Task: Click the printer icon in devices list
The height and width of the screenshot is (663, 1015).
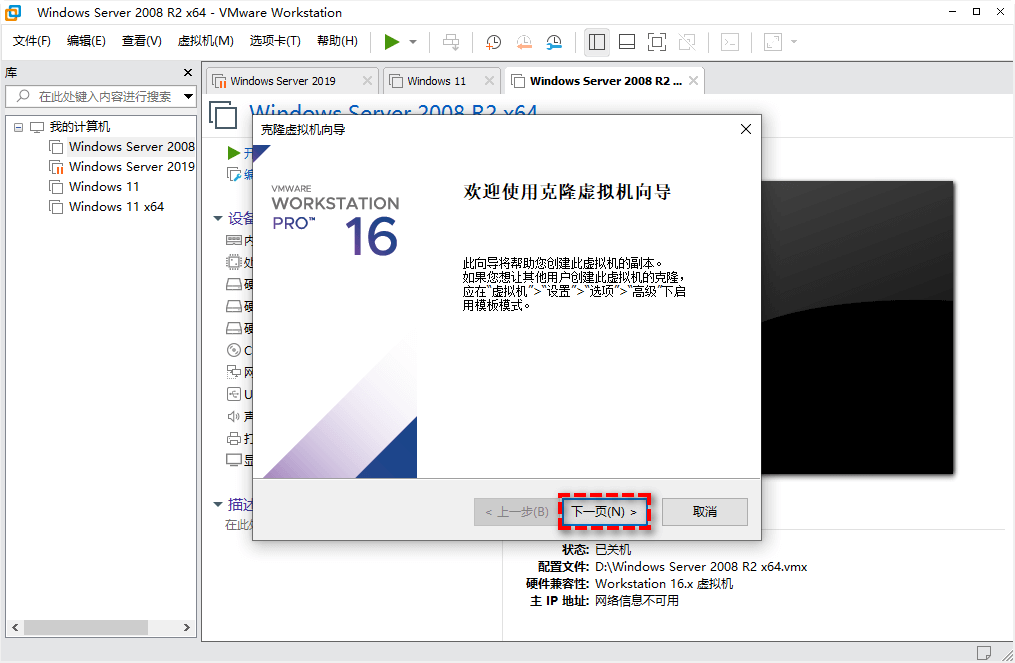Action: 234,438
